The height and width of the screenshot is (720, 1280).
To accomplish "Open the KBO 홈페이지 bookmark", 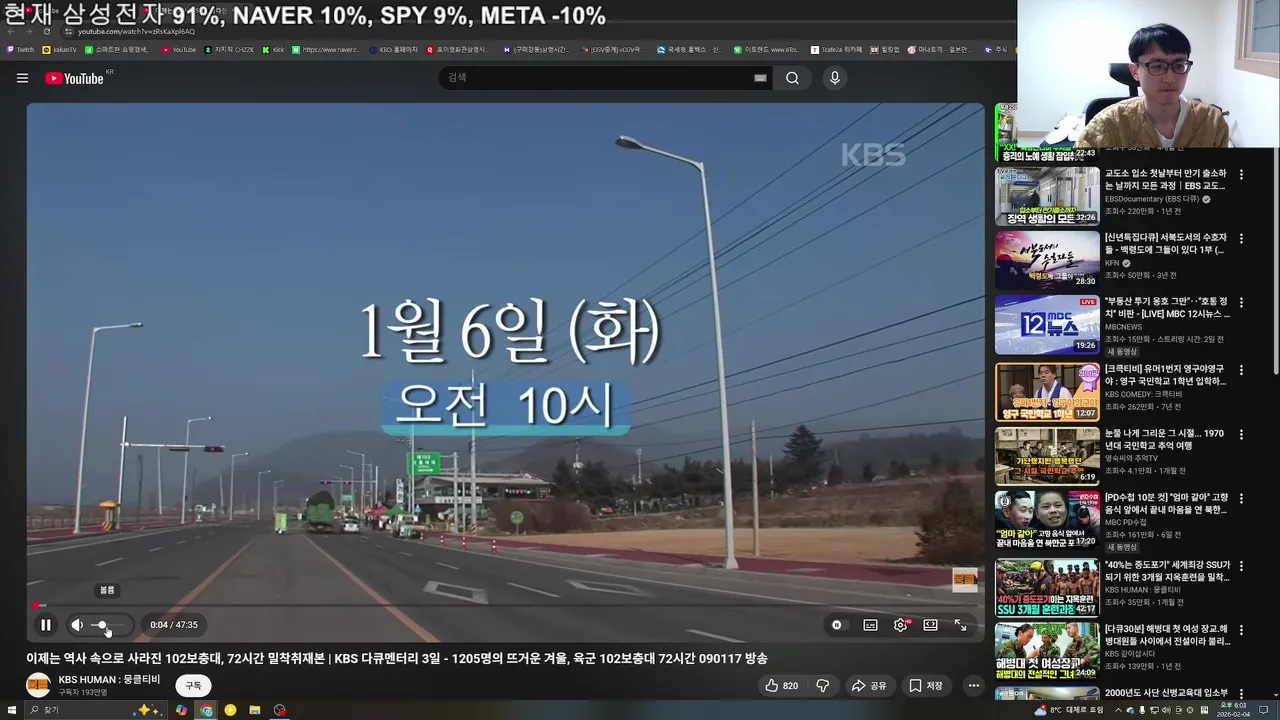I will [x=394, y=49].
